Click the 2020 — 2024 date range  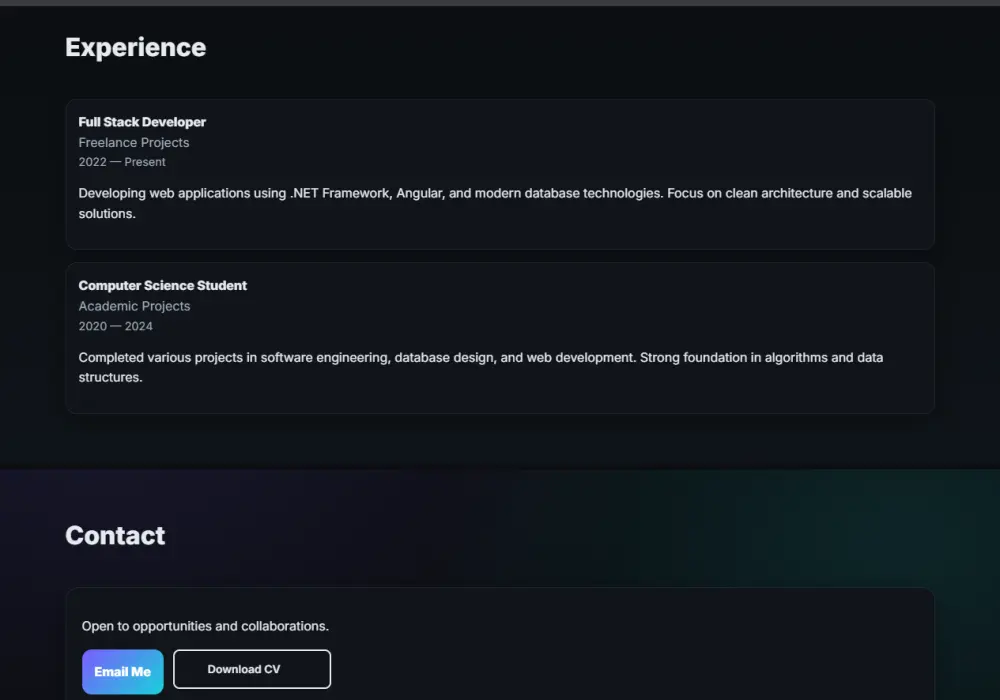pos(115,326)
